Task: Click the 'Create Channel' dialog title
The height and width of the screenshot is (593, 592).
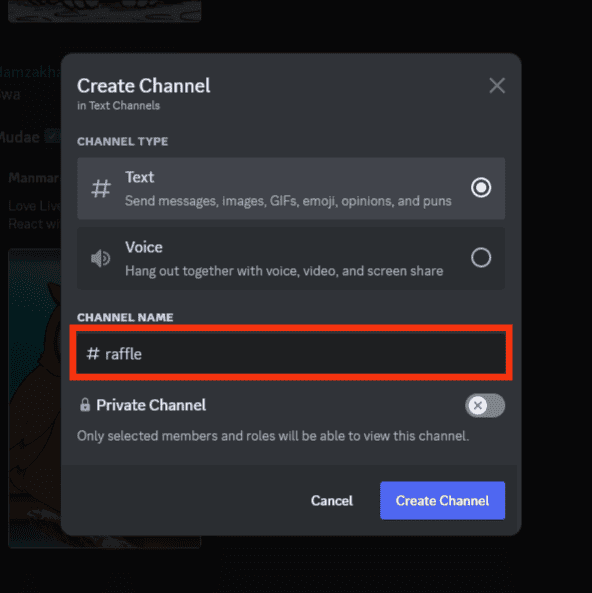Action: point(144,86)
